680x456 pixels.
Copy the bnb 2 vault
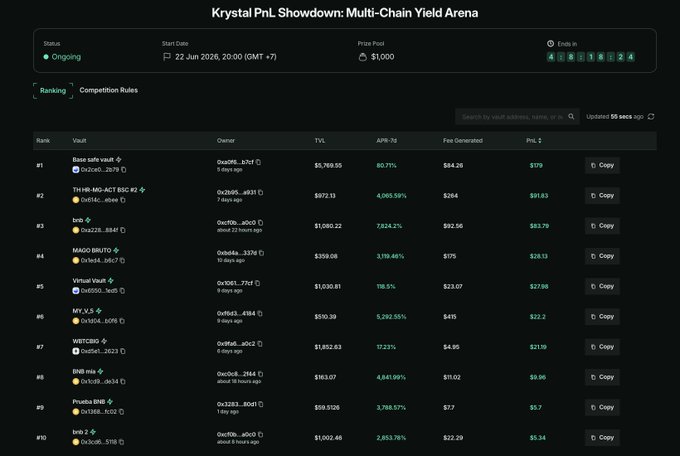(602, 437)
